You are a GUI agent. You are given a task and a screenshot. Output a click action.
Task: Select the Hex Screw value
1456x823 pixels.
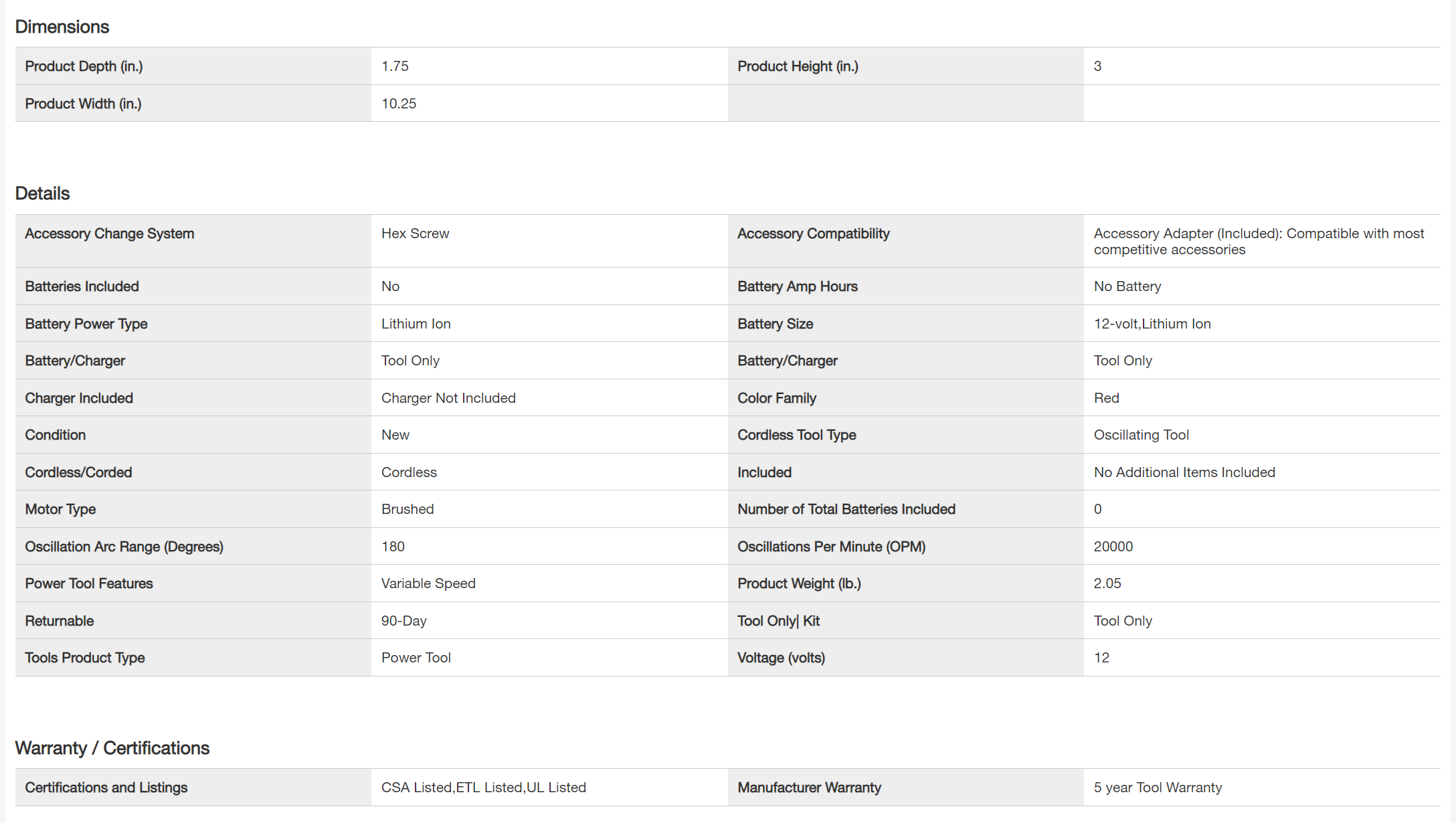(415, 234)
